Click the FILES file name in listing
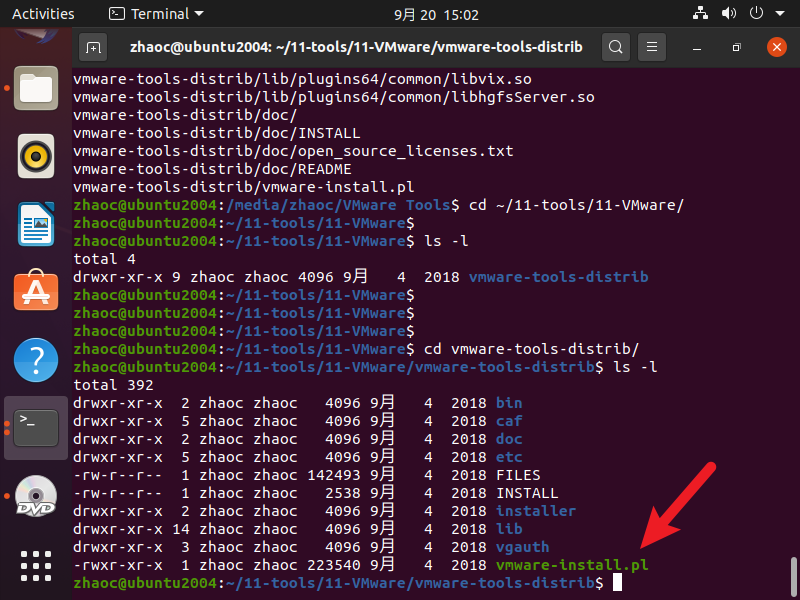The image size is (800, 600). pos(518,475)
